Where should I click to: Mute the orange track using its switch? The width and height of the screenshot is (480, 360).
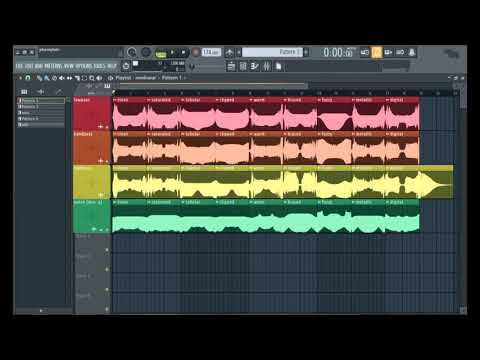pos(107,161)
